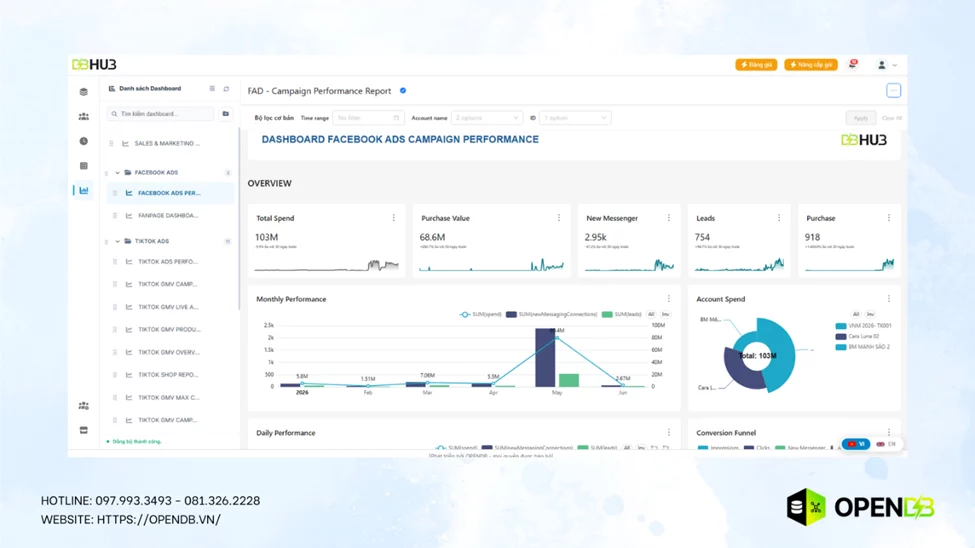Image resolution: width=975 pixels, height=548 pixels.
Task: Switch language to VI
Action: [x=856, y=444]
